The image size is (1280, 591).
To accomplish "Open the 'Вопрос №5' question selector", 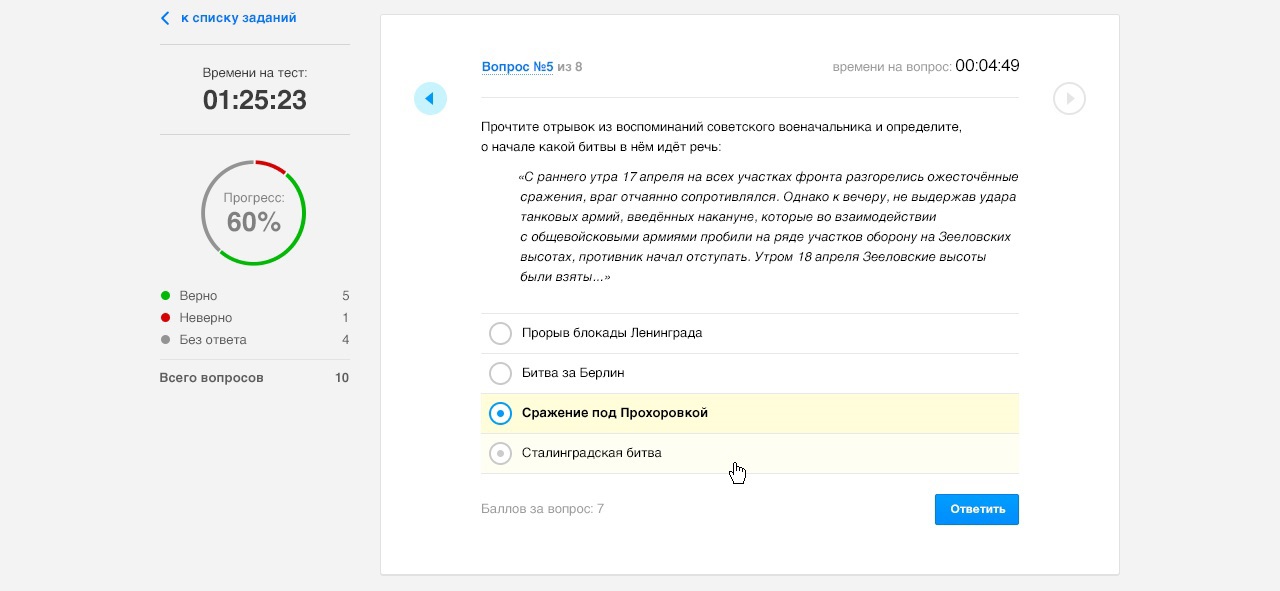I will coord(517,67).
